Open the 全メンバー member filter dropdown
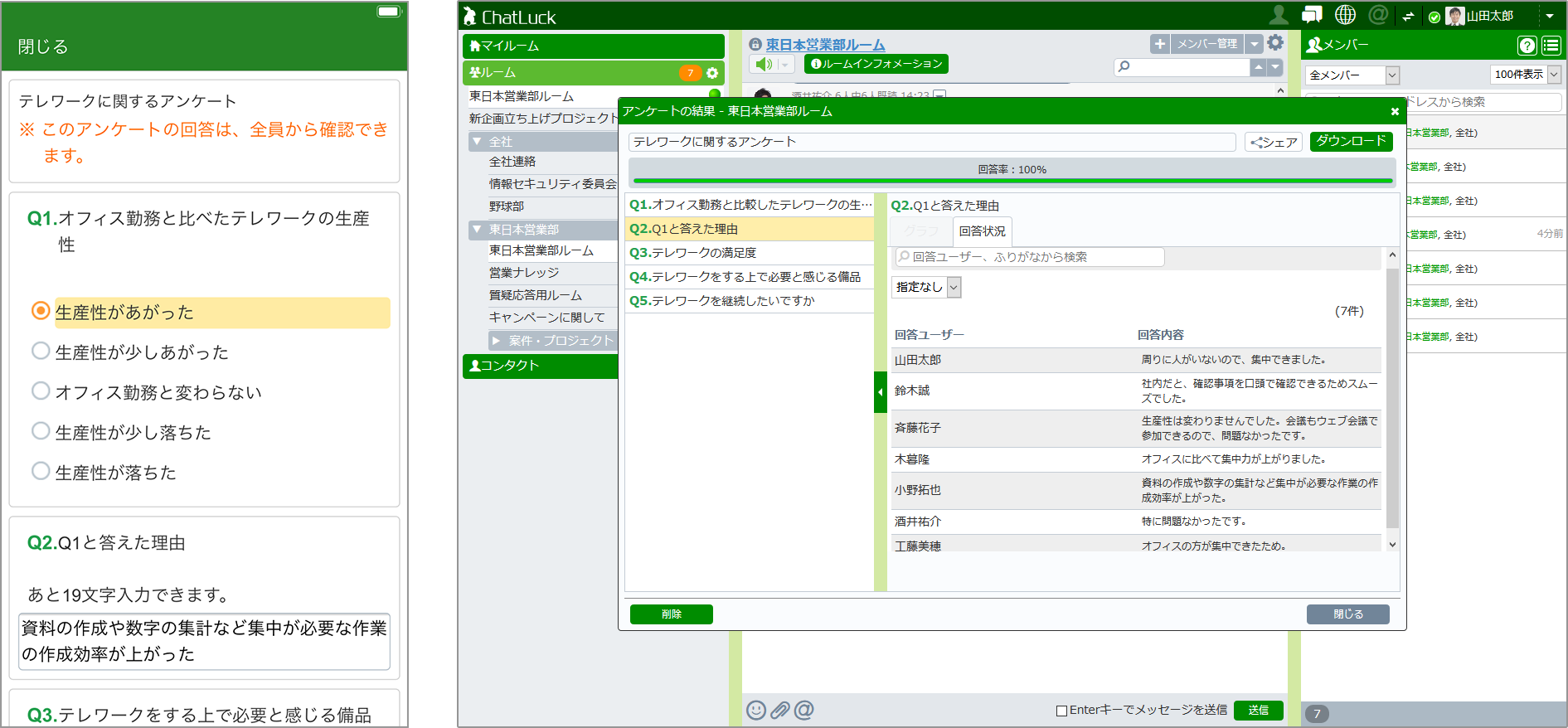 pos(1352,75)
